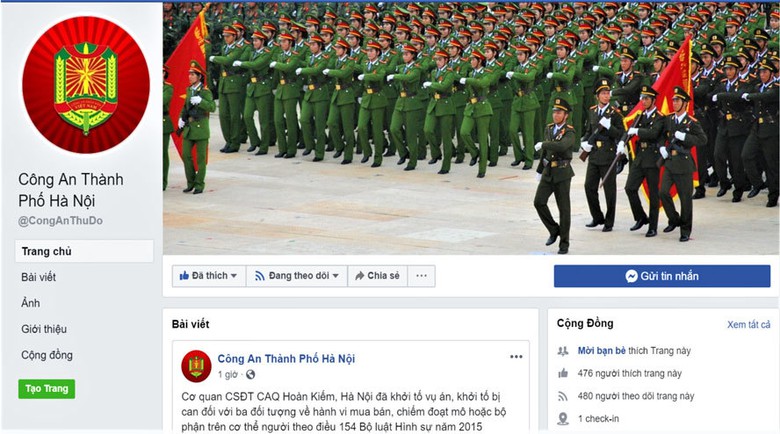Click the post author avatar icon

196,366
